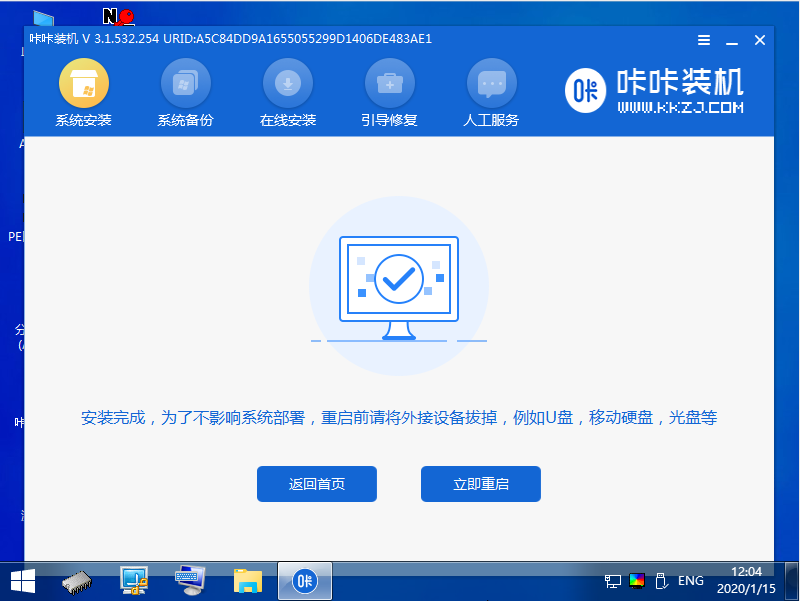Viewport: 800px width, 601px height.
Task: Open the hamburger menu in title bar
Action: point(704,40)
